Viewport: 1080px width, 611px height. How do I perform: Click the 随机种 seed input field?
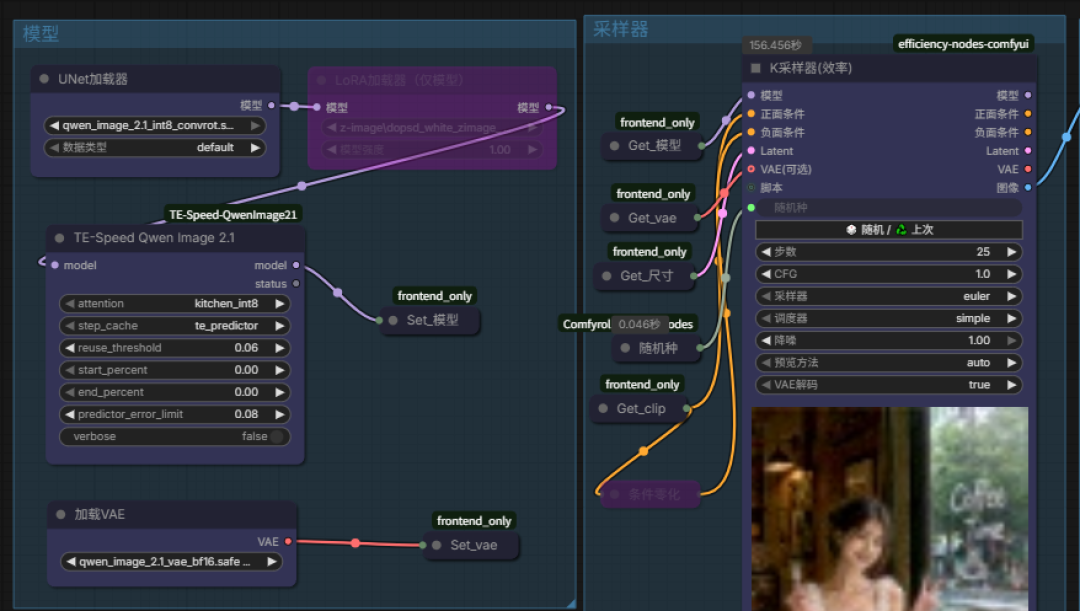pos(889,208)
